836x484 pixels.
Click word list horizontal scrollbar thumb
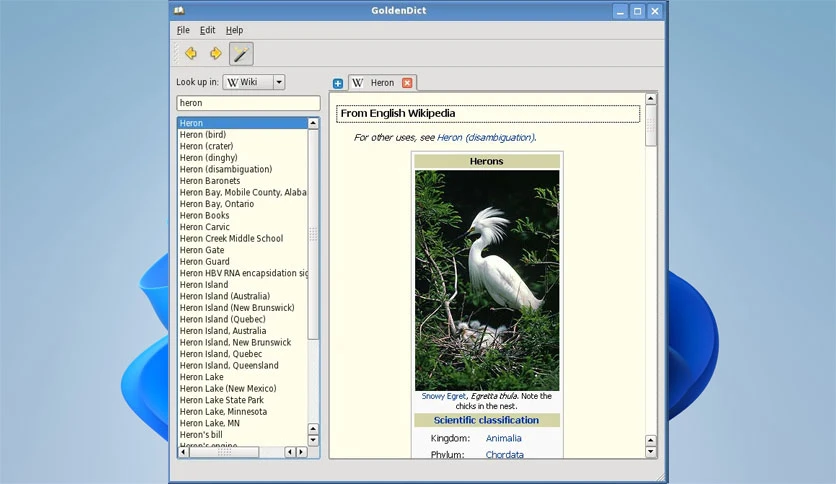224,452
